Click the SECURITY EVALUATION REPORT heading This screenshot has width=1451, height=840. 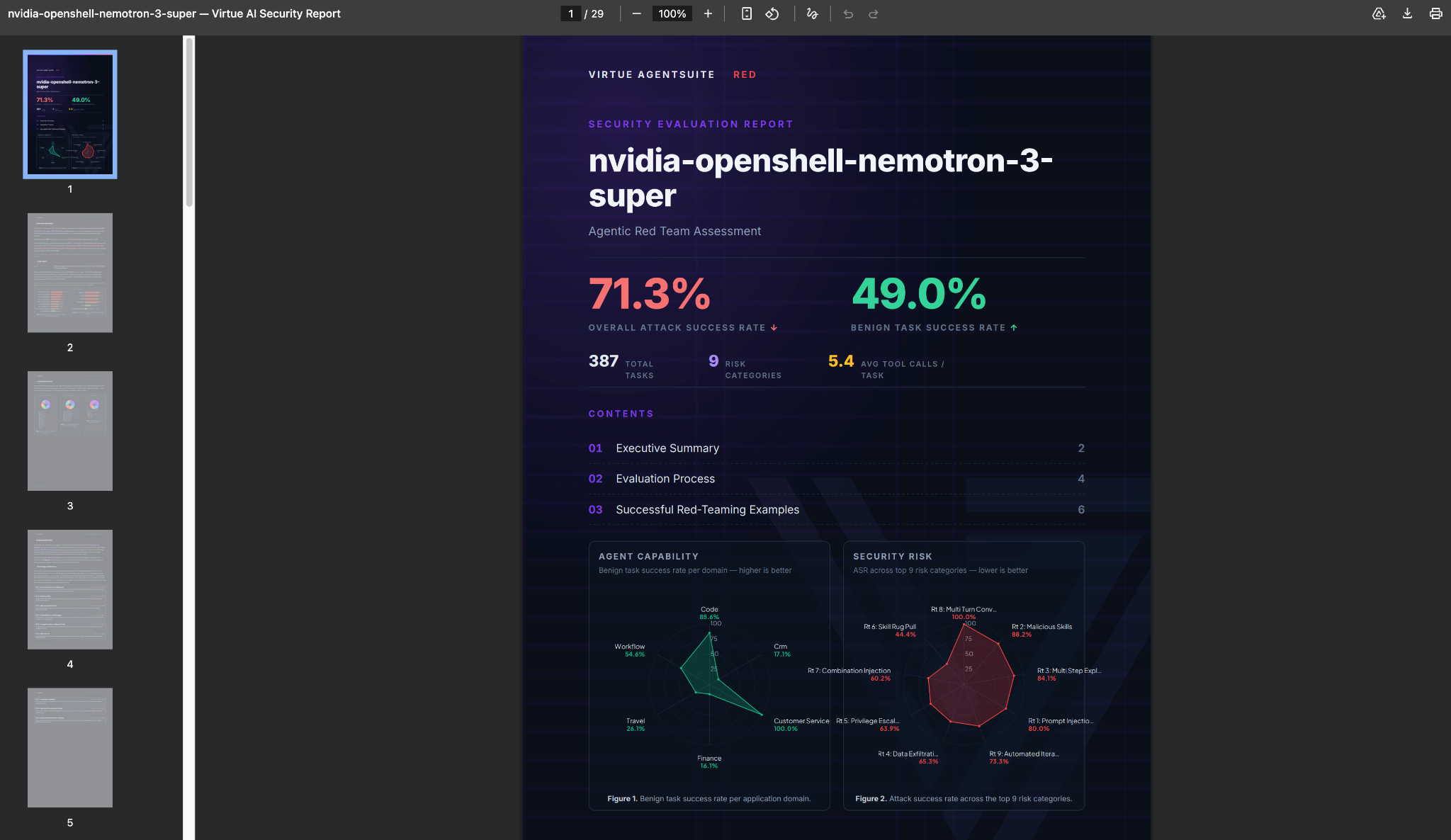click(691, 124)
